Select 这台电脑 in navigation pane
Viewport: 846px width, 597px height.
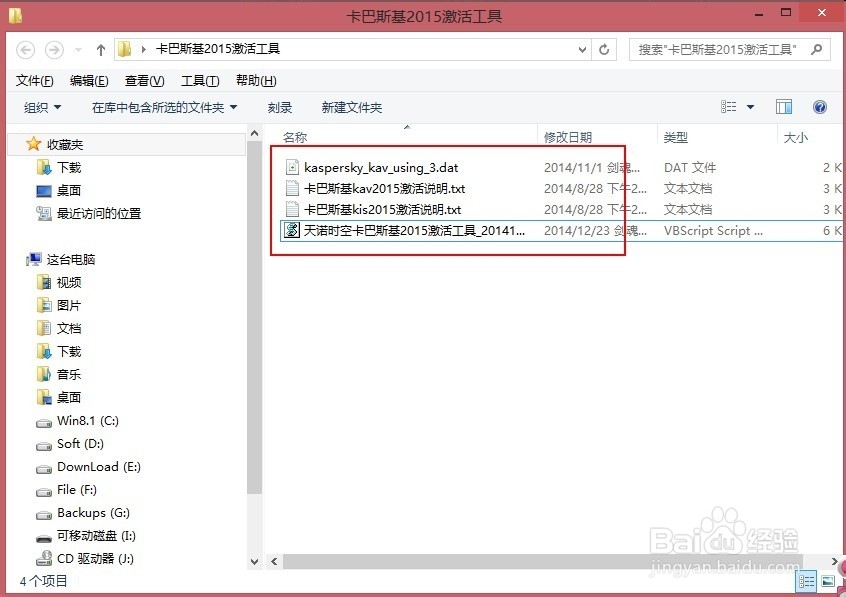(x=71, y=260)
